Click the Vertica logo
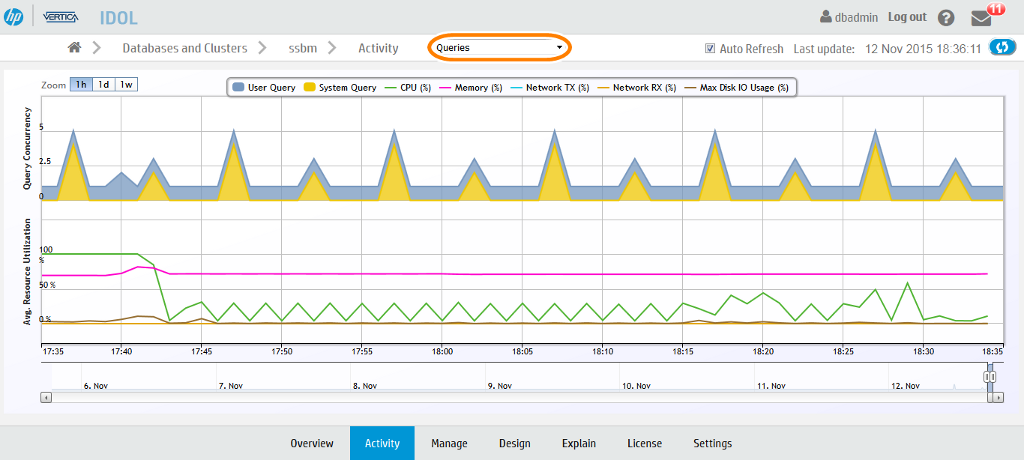1024x460 pixels. pos(63,17)
